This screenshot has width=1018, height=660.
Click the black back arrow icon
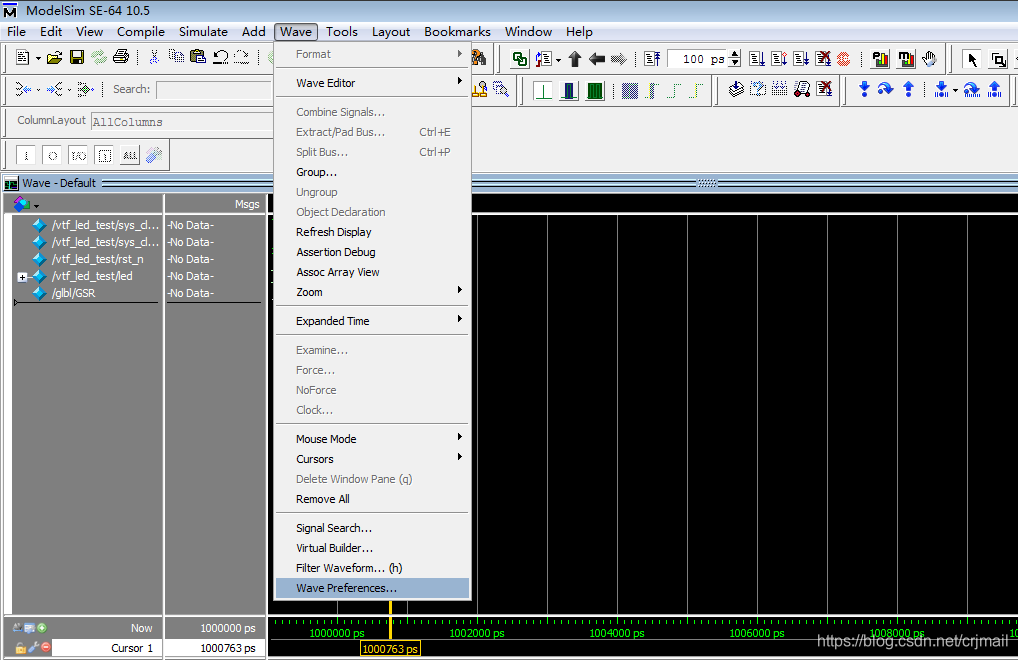(x=597, y=59)
